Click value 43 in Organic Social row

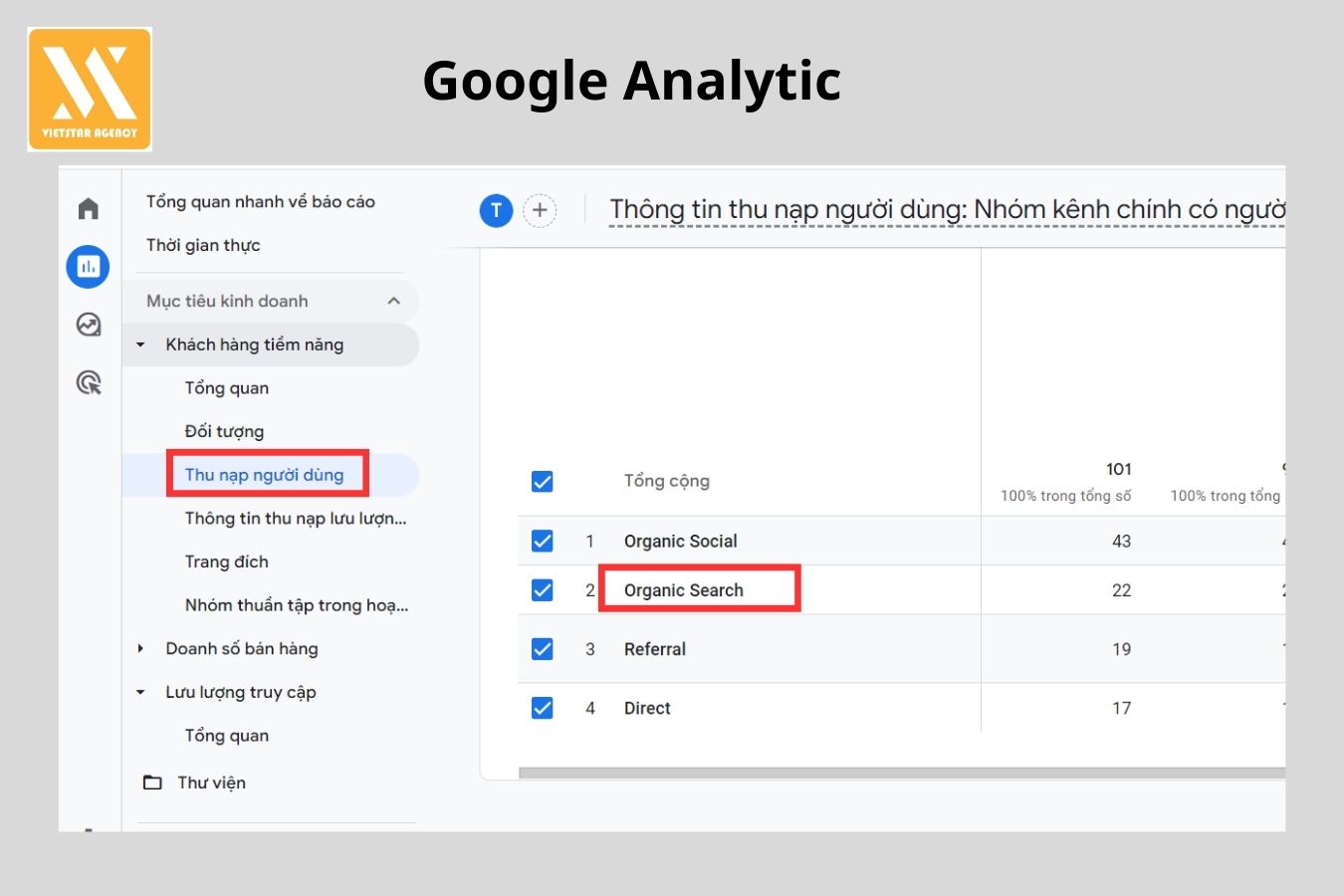(1122, 541)
